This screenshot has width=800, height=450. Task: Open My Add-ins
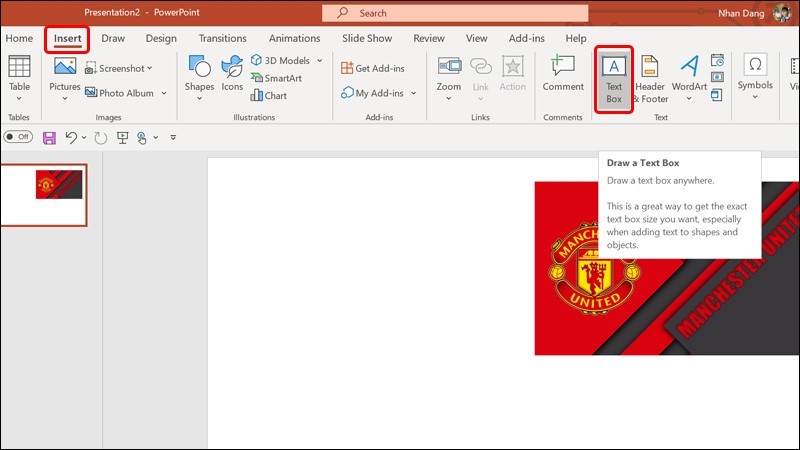point(373,93)
